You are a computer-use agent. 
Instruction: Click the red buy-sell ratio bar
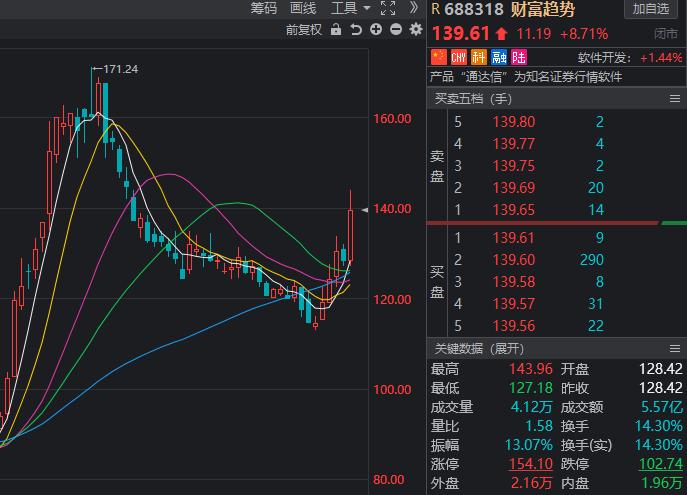(x=543, y=223)
